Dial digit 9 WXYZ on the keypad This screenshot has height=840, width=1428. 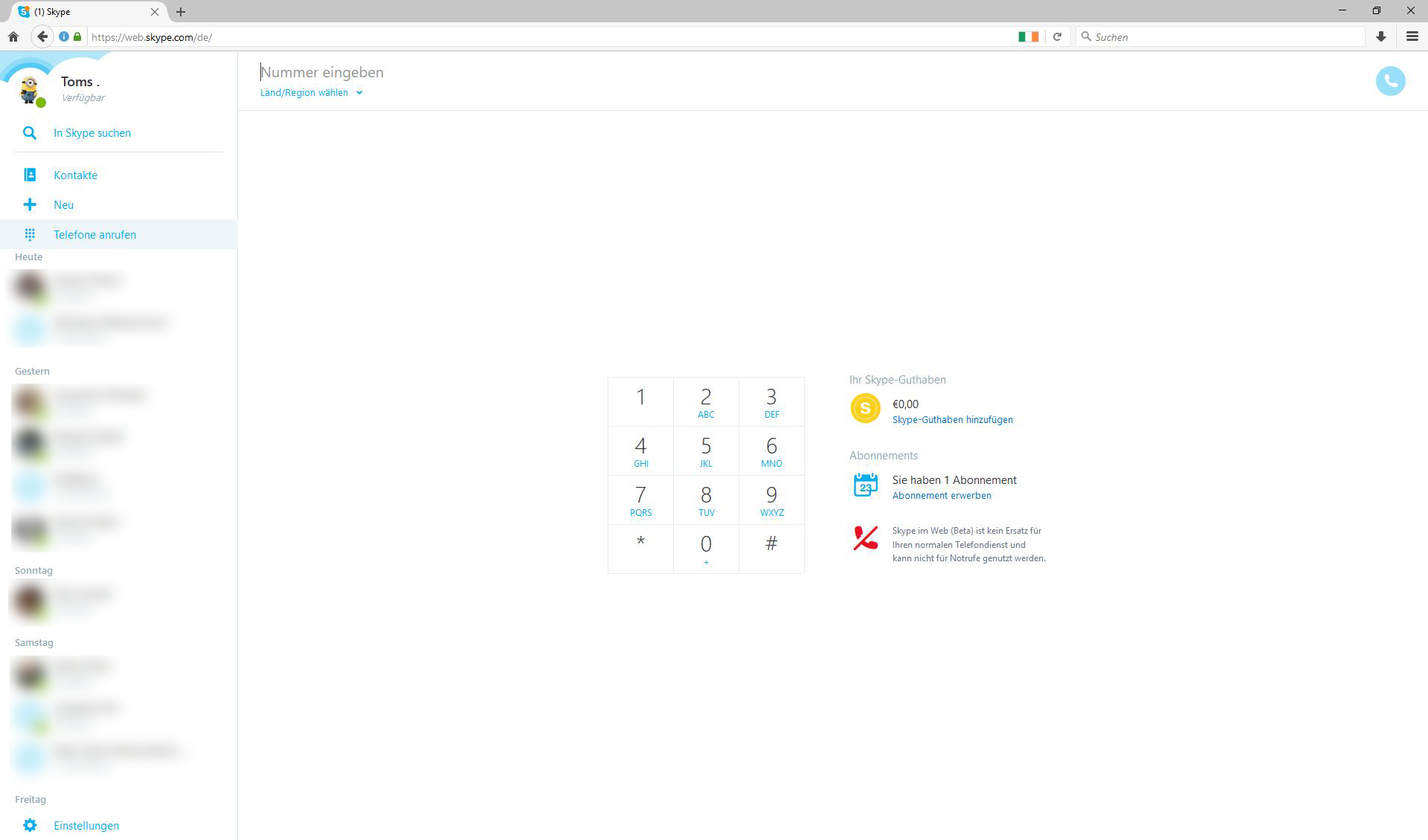(x=771, y=500)
